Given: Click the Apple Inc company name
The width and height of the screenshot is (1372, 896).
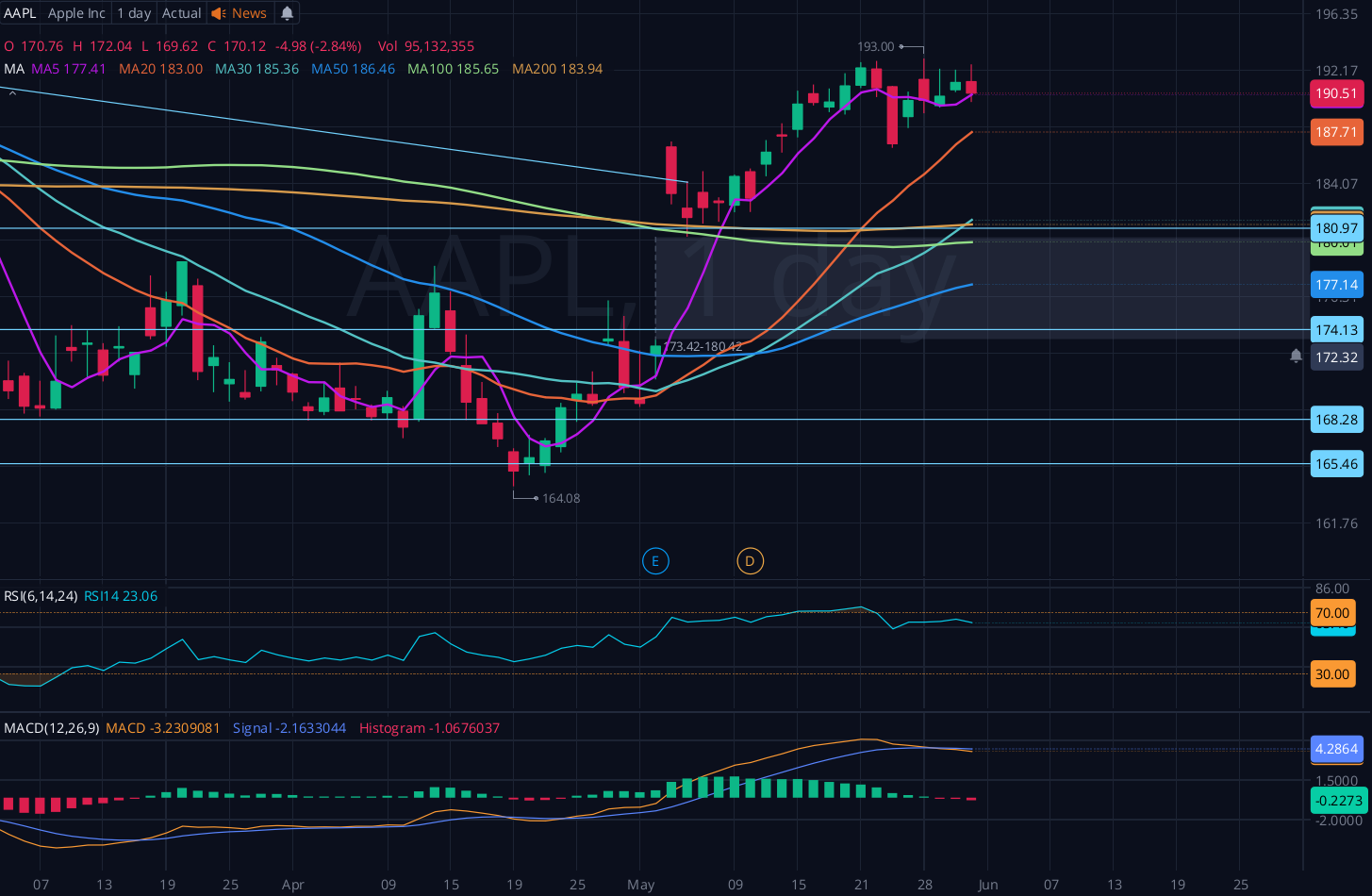Looking at the screenshot, I should coord(76,13).
